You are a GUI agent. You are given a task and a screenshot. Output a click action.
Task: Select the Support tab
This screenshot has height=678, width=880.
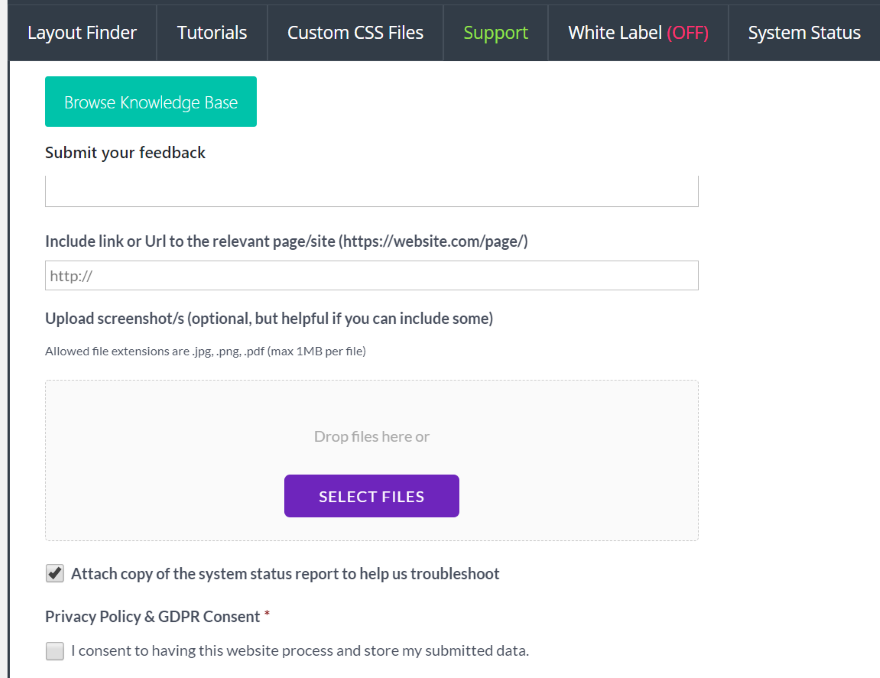pyautogui.click(x=495, y=33)
